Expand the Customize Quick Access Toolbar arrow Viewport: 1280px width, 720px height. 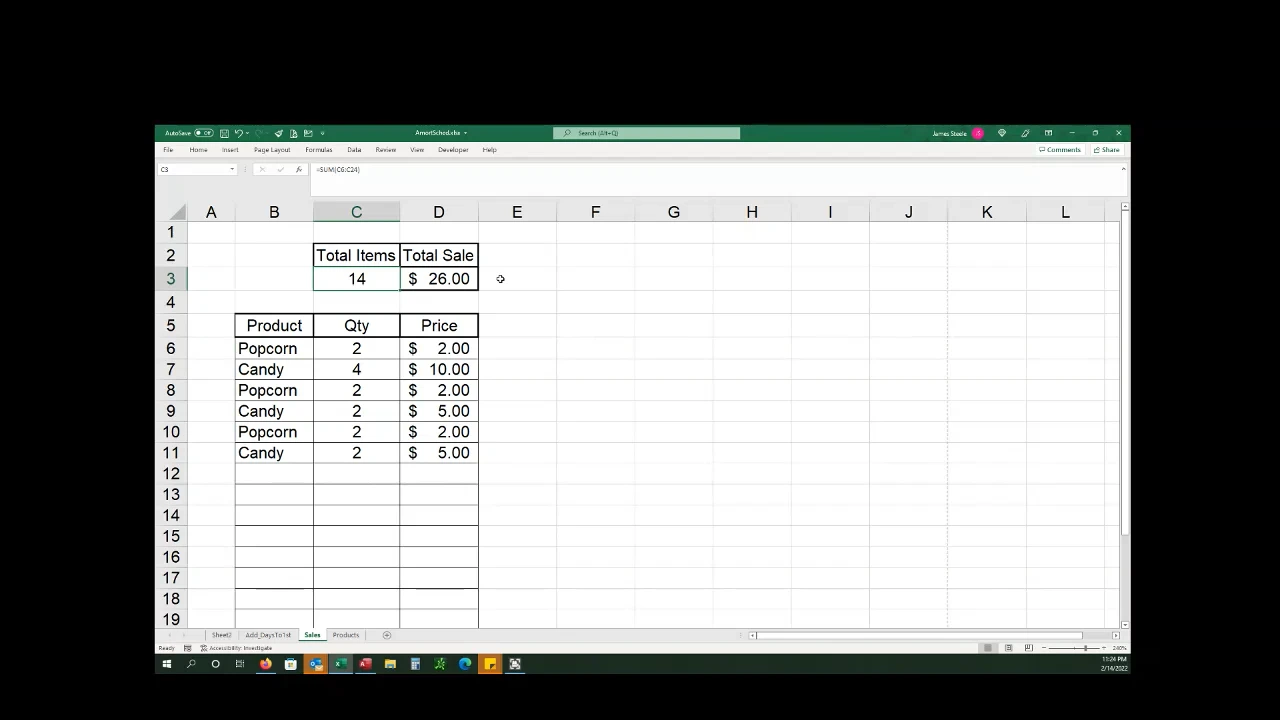(322, 133)
